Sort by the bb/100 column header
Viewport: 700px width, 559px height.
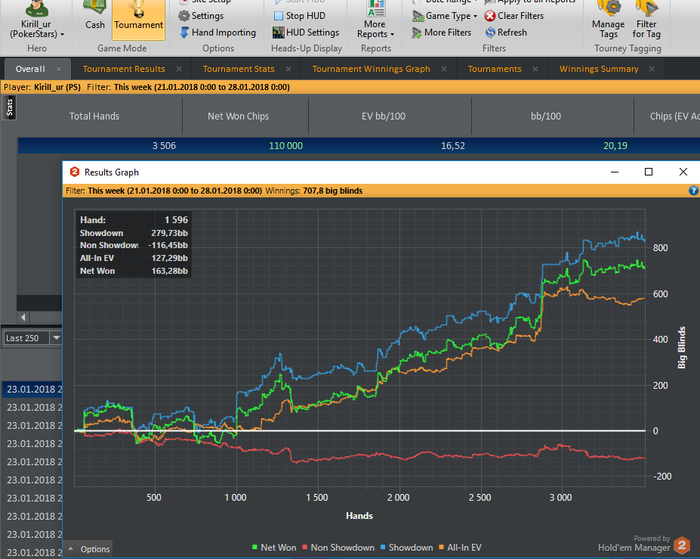(x=546, y=116)
